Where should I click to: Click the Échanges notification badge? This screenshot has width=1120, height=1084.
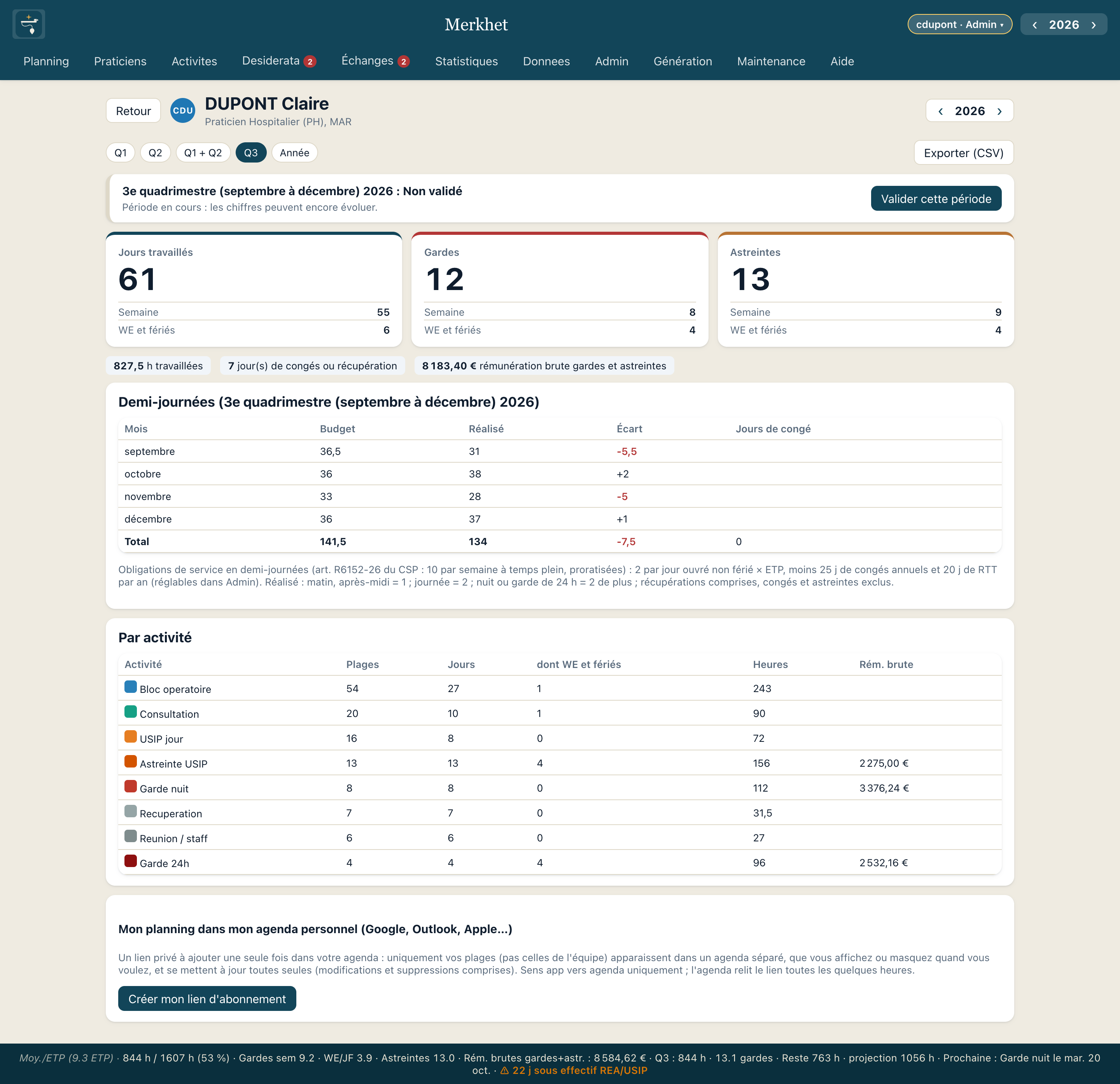coord(403,62)
